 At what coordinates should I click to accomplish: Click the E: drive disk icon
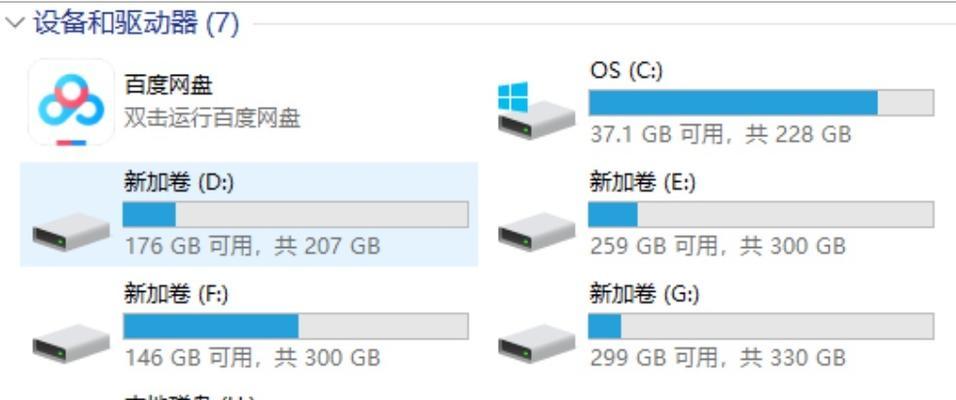[536, 231]
